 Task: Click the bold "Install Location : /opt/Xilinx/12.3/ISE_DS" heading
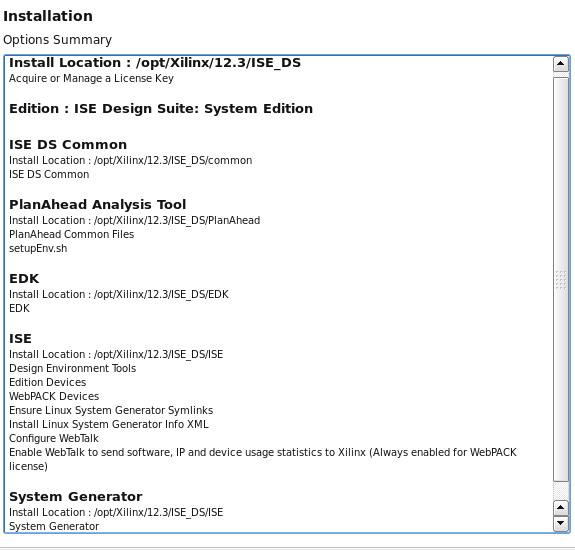(x=155, y=63)
